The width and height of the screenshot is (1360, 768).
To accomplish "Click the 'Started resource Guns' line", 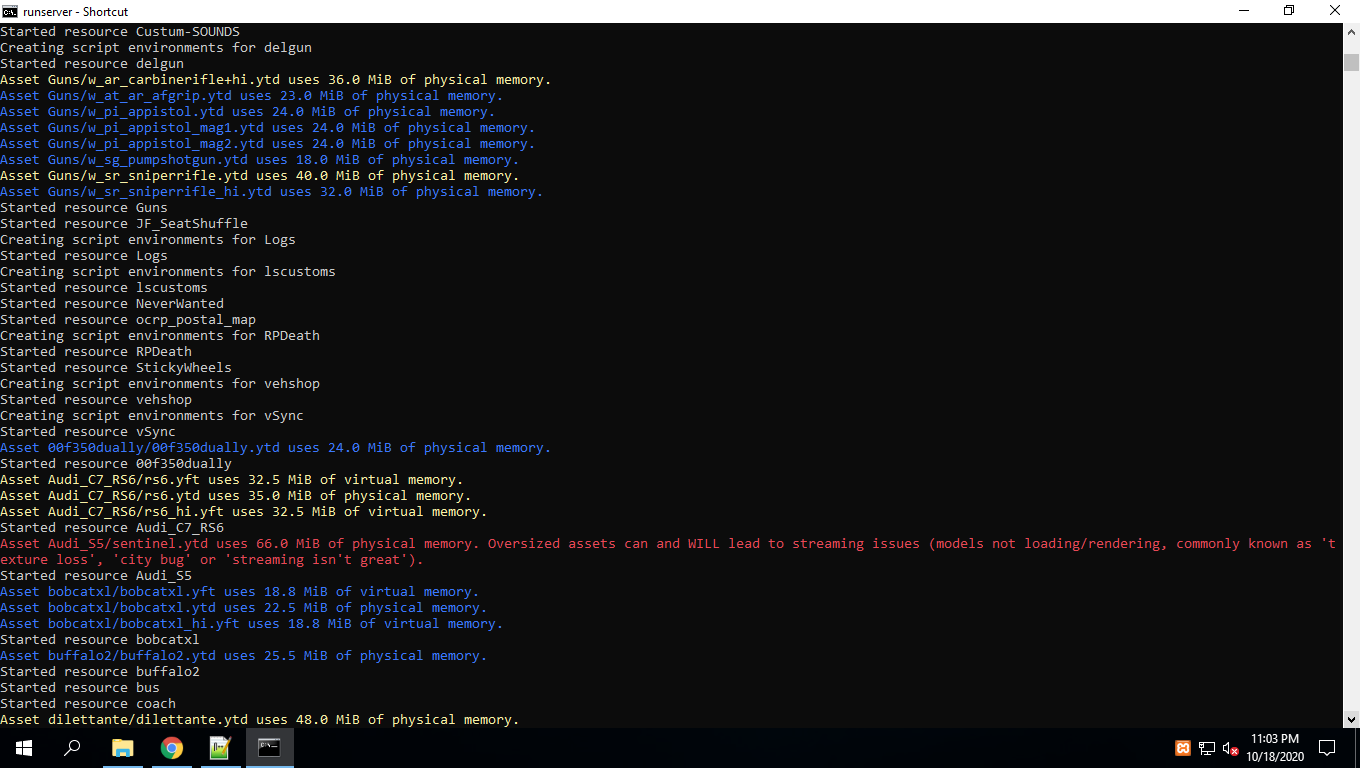I will (84, 208).
